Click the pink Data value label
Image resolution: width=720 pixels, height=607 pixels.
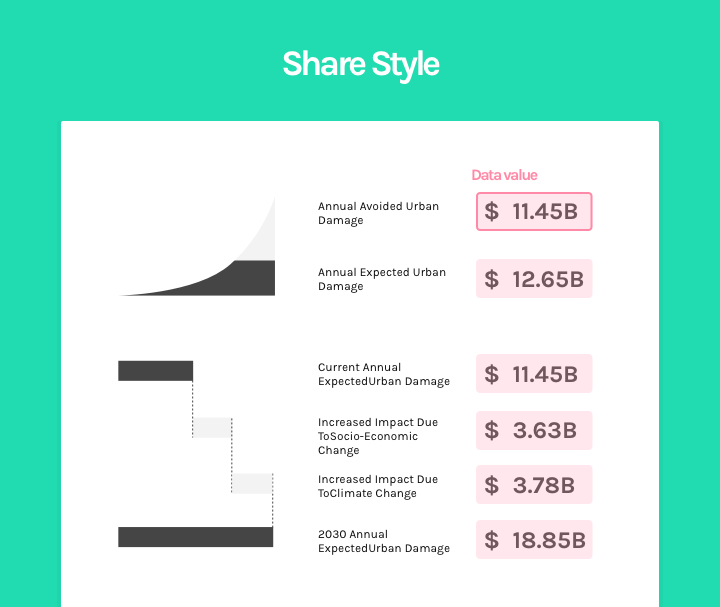[504, 175]
